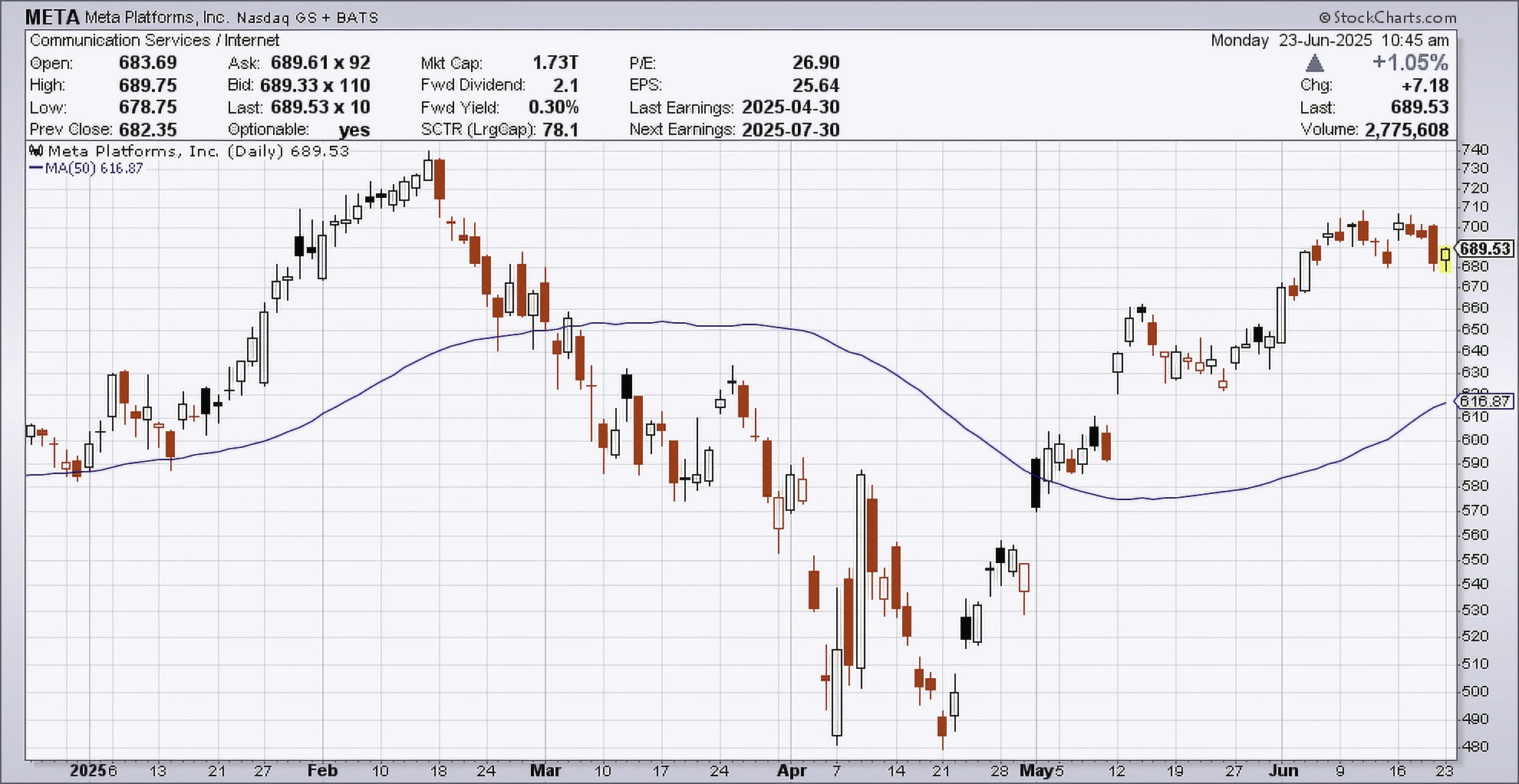Viewport: 1519px width, 784px height.
Task: Select the 689.53 price flag on the right axis
Action: tap(1485, 249)
